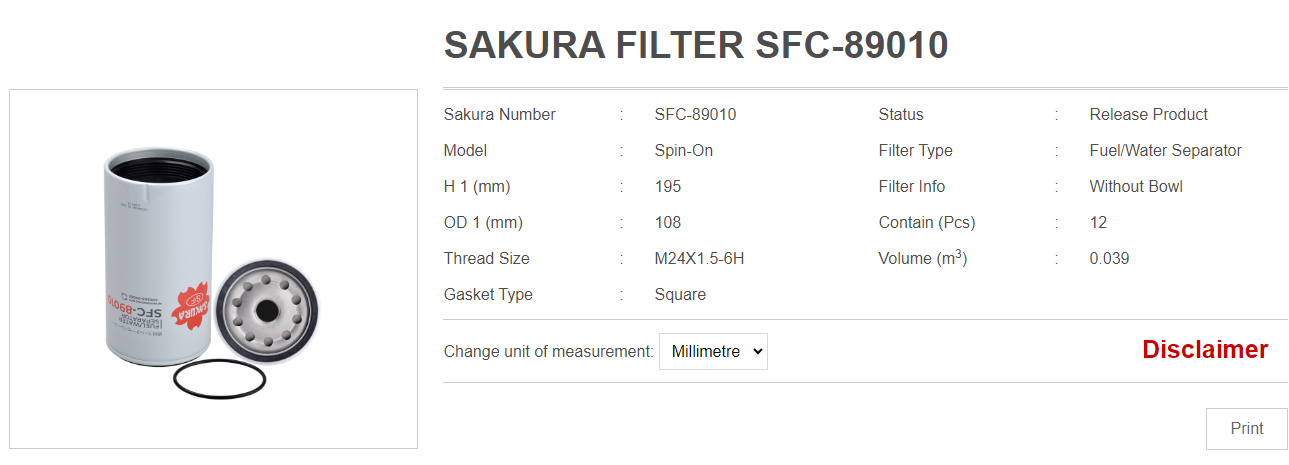This screenshot has width=1289, height=465.
Task: Click the red Disclaimer link
Action: coord(1205,349)
